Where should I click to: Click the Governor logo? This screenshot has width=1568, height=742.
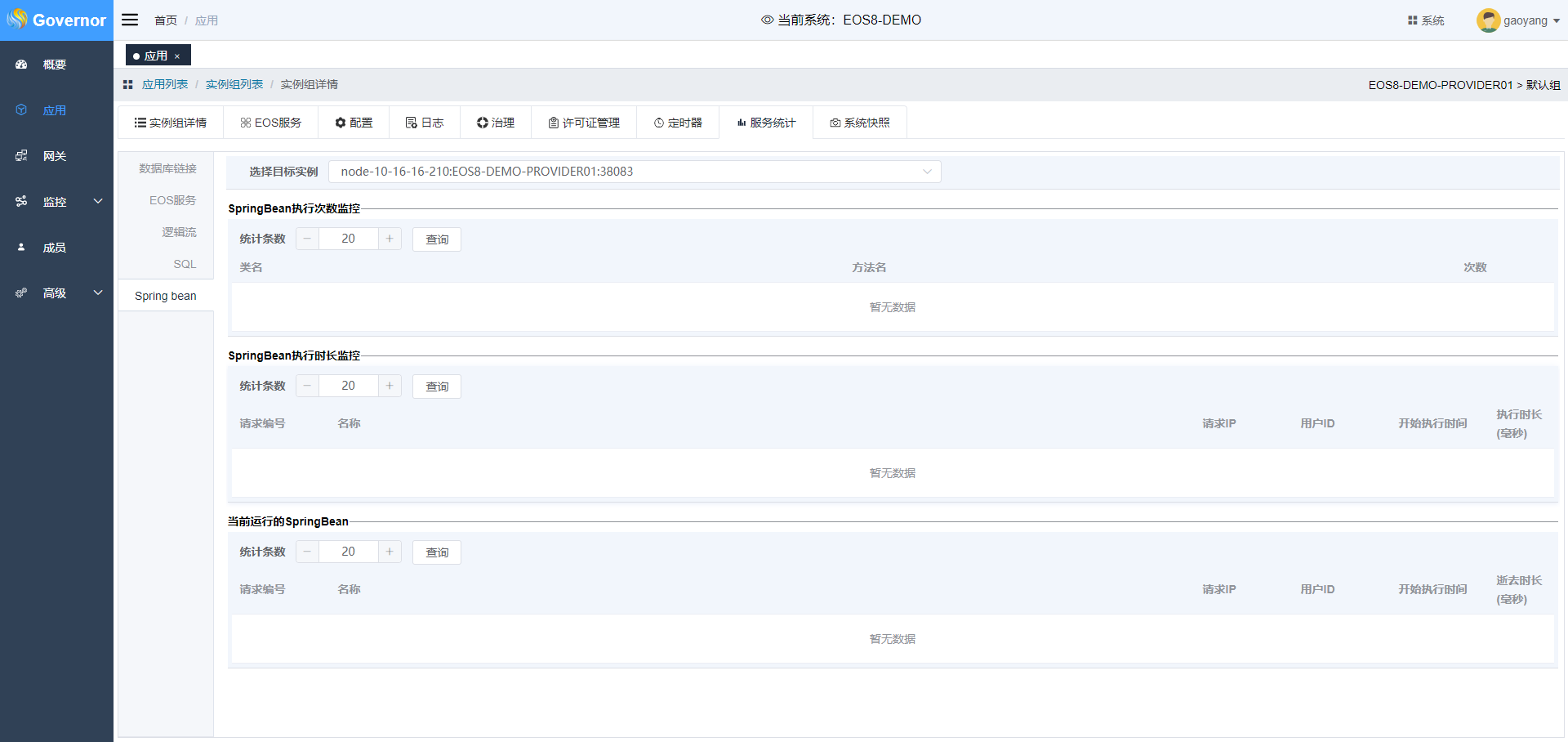56,20
